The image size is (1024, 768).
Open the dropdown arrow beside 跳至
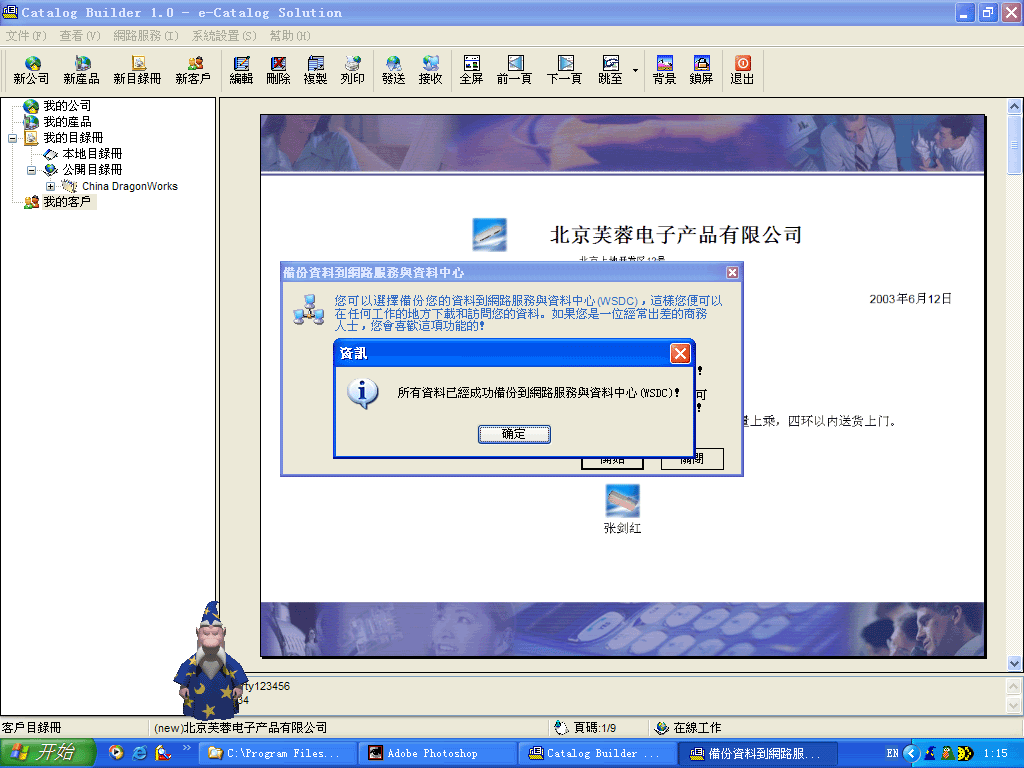(635, 70)
